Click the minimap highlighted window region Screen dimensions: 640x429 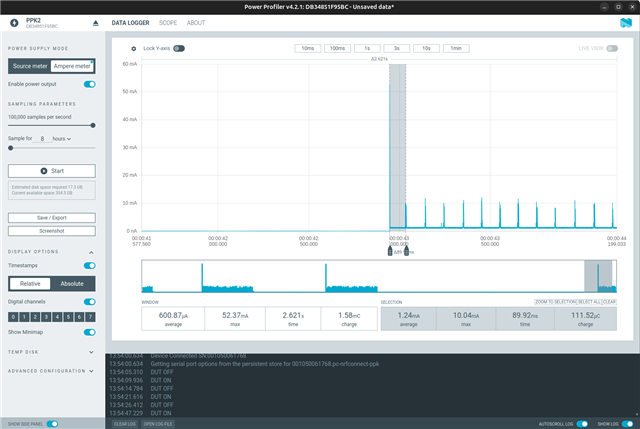click(598, 276)
